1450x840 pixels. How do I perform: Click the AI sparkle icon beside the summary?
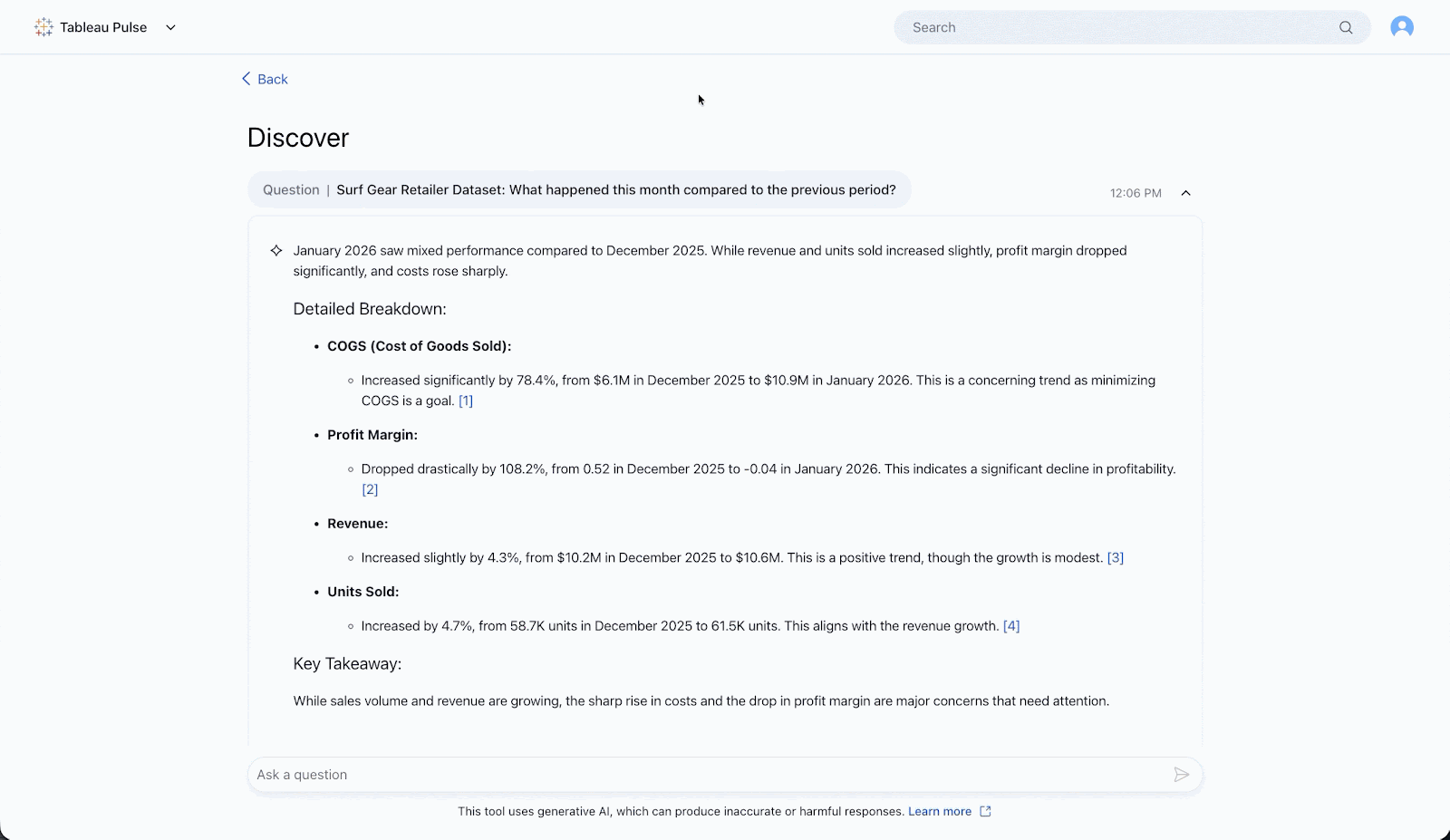(276, 250)
